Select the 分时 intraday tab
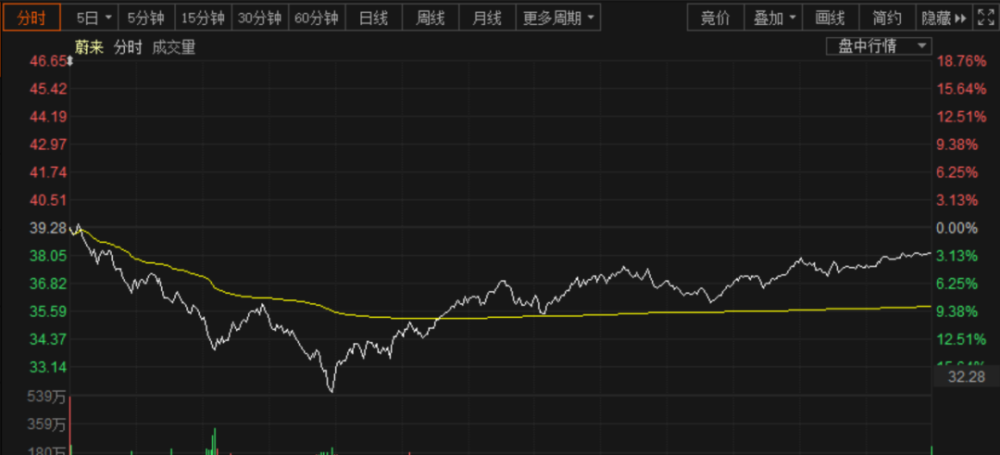Image resolution: width=1000 pixels, height=455 pixels. [x=32, y=18]
